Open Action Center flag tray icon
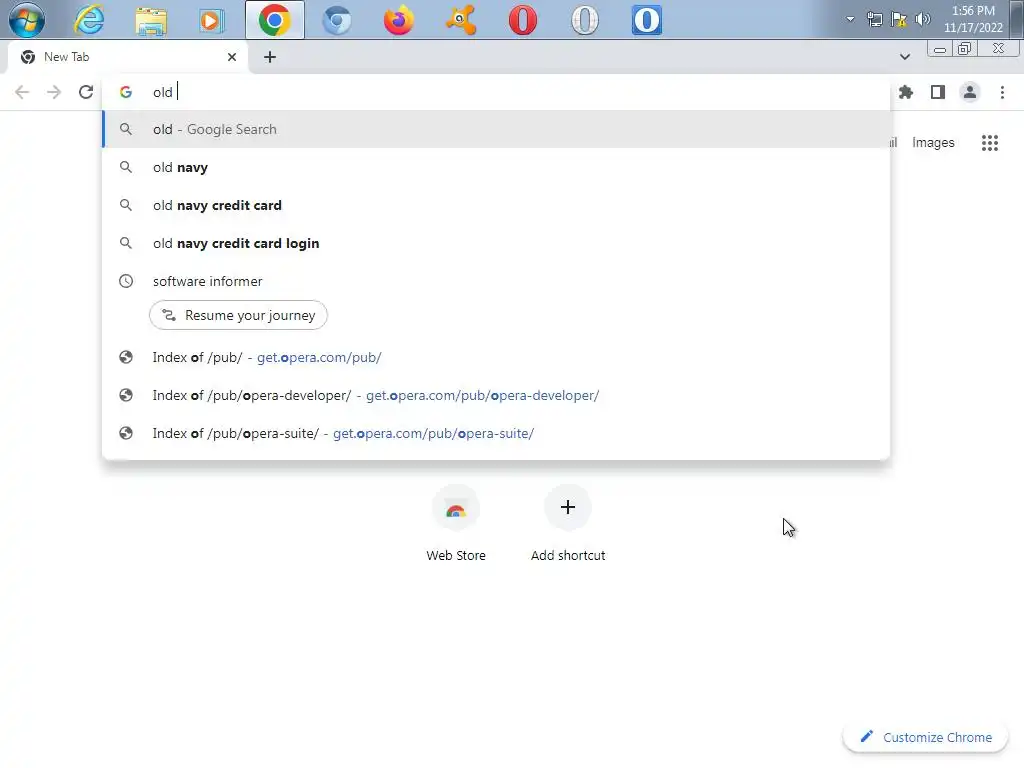This screenshot has height=768, width=1024. (x=899, y=19)
